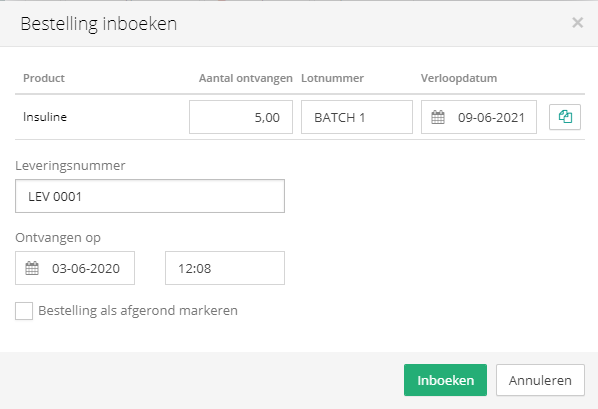This screenshot has width=598, height=409.
Task: Click the time field showing 12:08
Action: pyautogui.click(x=225, y=268)
